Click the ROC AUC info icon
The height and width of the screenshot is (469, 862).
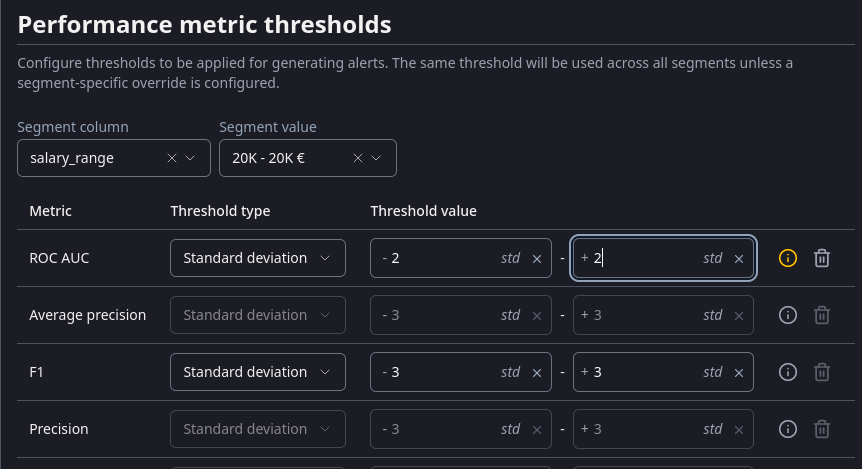787,258
